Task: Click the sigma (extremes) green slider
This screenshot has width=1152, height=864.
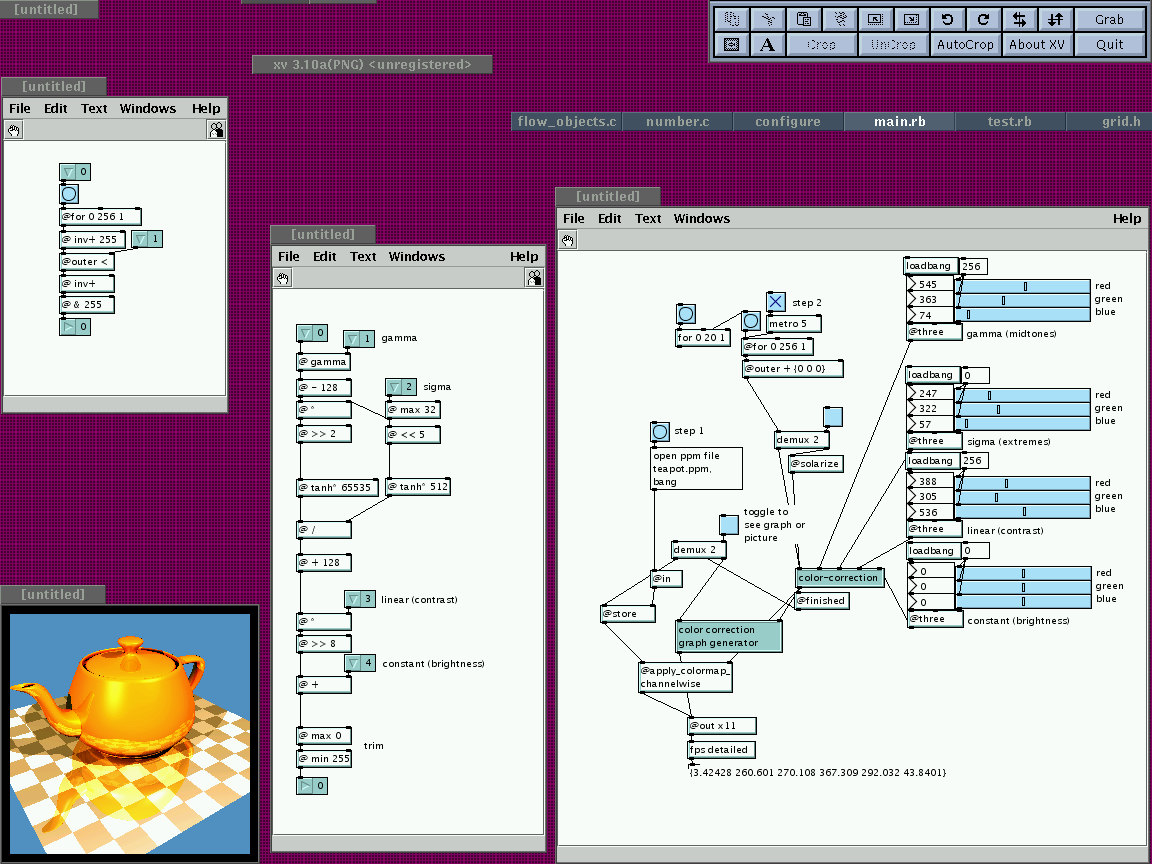Action: point(1023,408)
